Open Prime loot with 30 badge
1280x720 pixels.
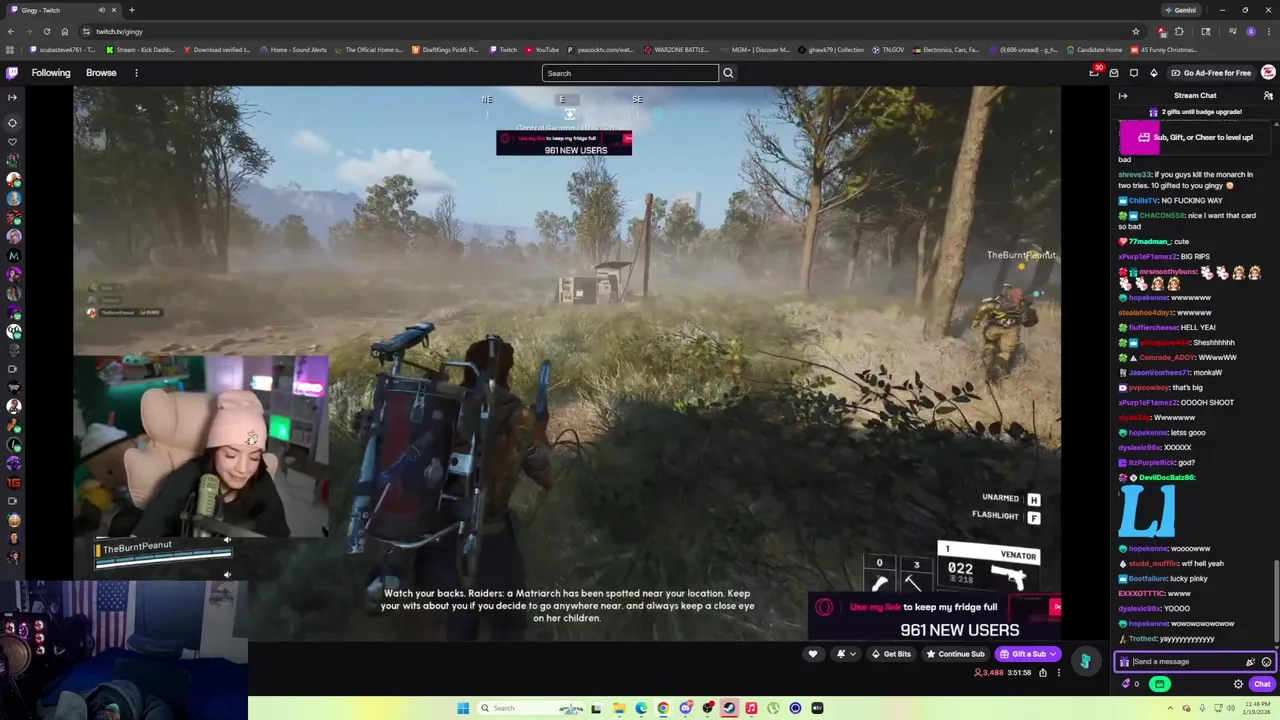1095,72
